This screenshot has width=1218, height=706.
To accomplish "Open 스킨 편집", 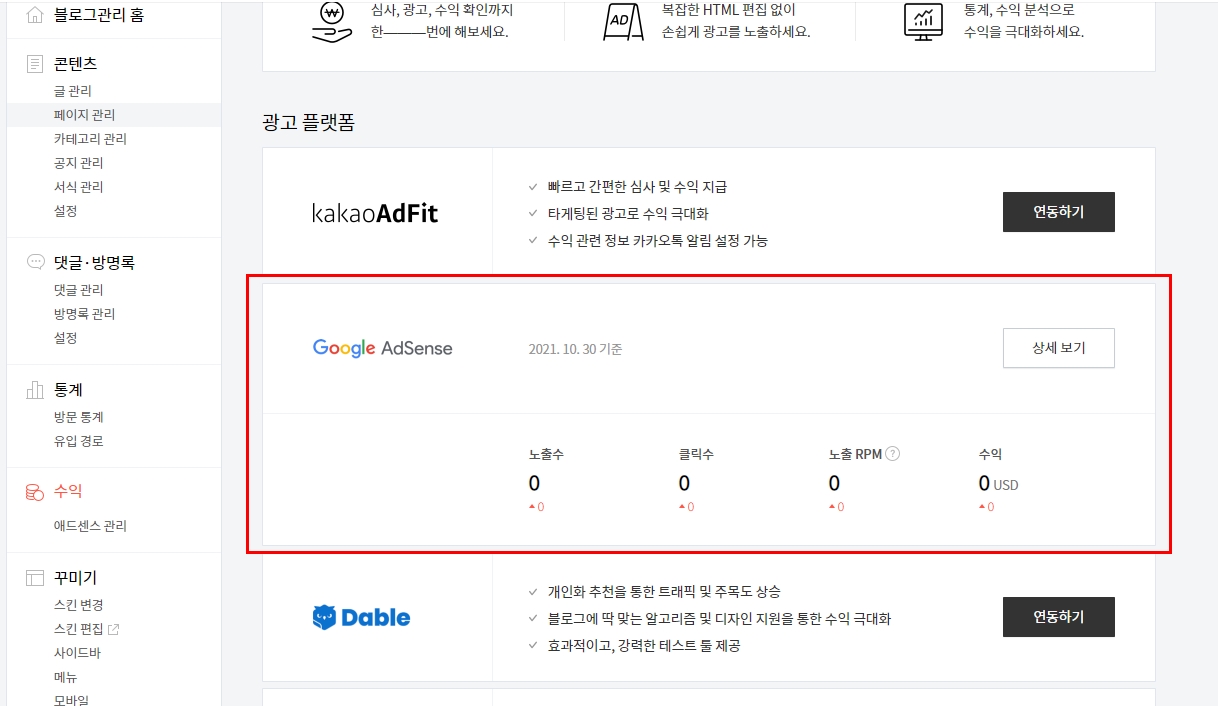I will (78, 629).
